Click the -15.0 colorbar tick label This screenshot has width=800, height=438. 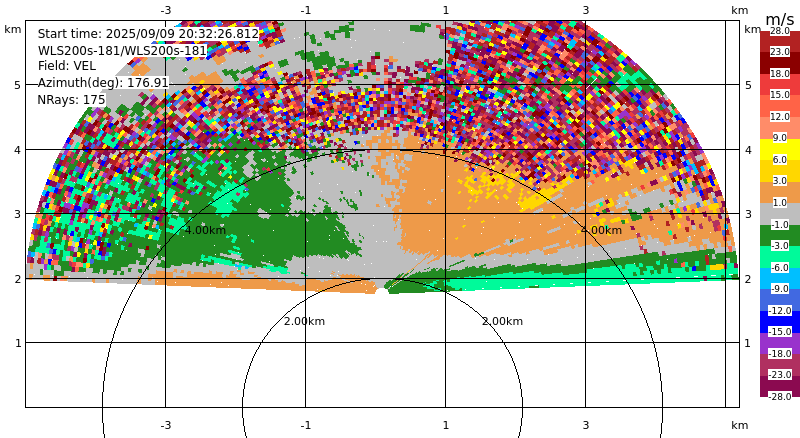point(780,332)
